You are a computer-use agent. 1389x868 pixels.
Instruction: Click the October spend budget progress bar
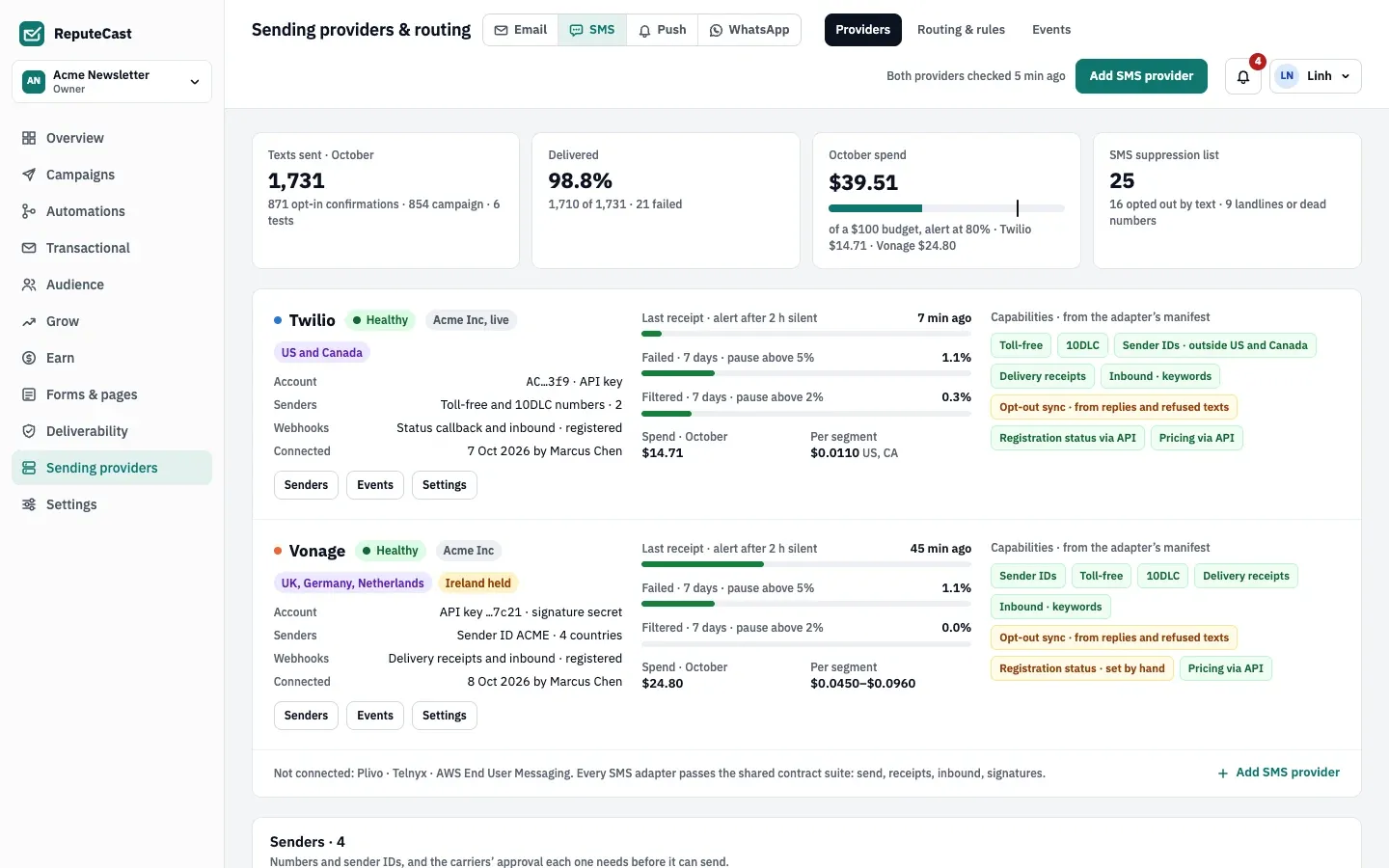(946, 208)
